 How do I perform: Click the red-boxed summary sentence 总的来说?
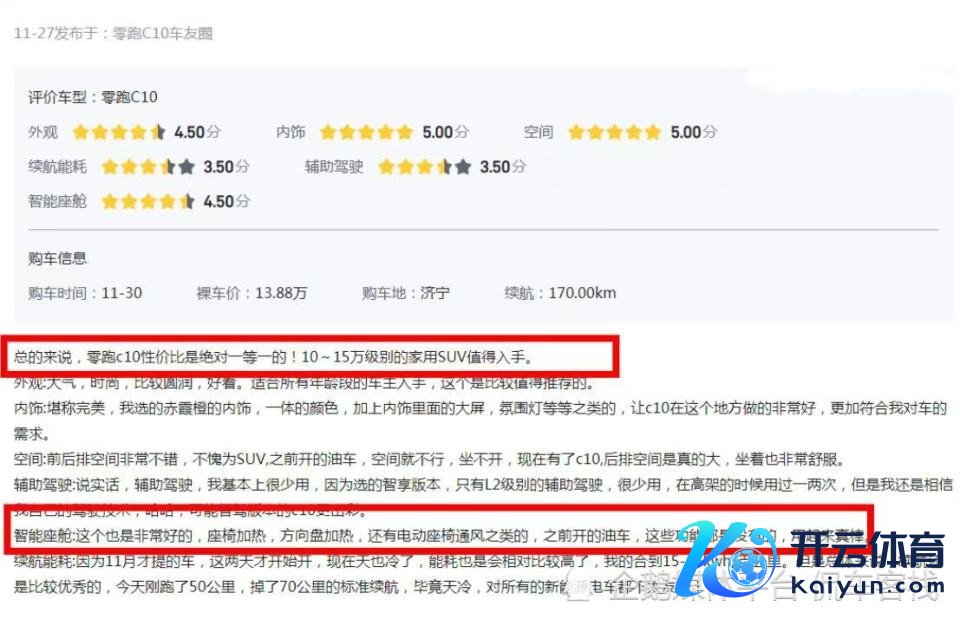pyautogui.click(x=273, y=356)
